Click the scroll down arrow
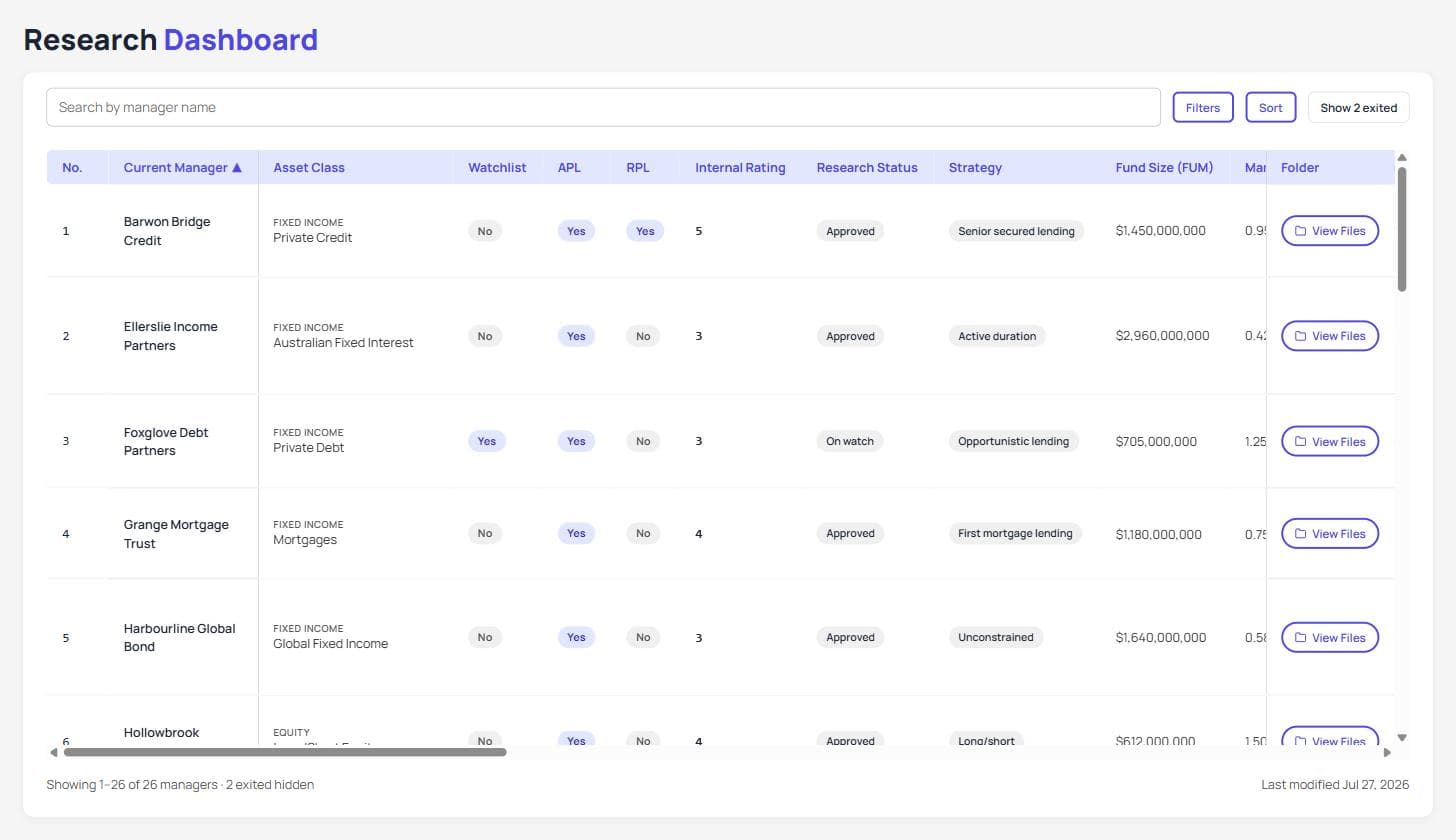 [x=1402, y=738]
